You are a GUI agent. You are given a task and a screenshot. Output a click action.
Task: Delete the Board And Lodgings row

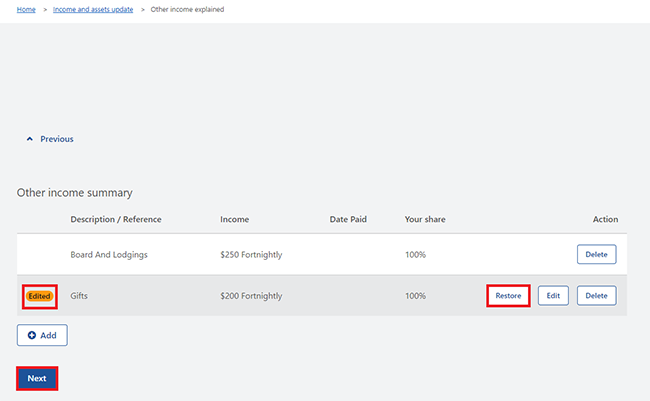[x=596, y=254]
